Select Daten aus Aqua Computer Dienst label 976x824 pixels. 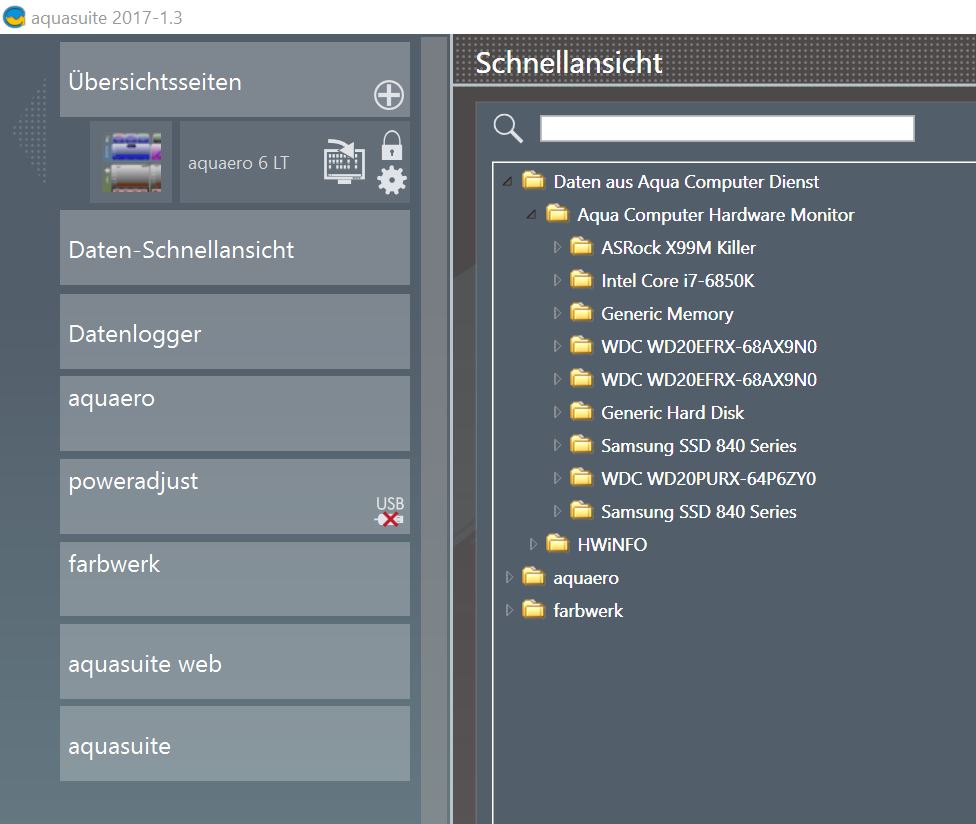(687, 182)
